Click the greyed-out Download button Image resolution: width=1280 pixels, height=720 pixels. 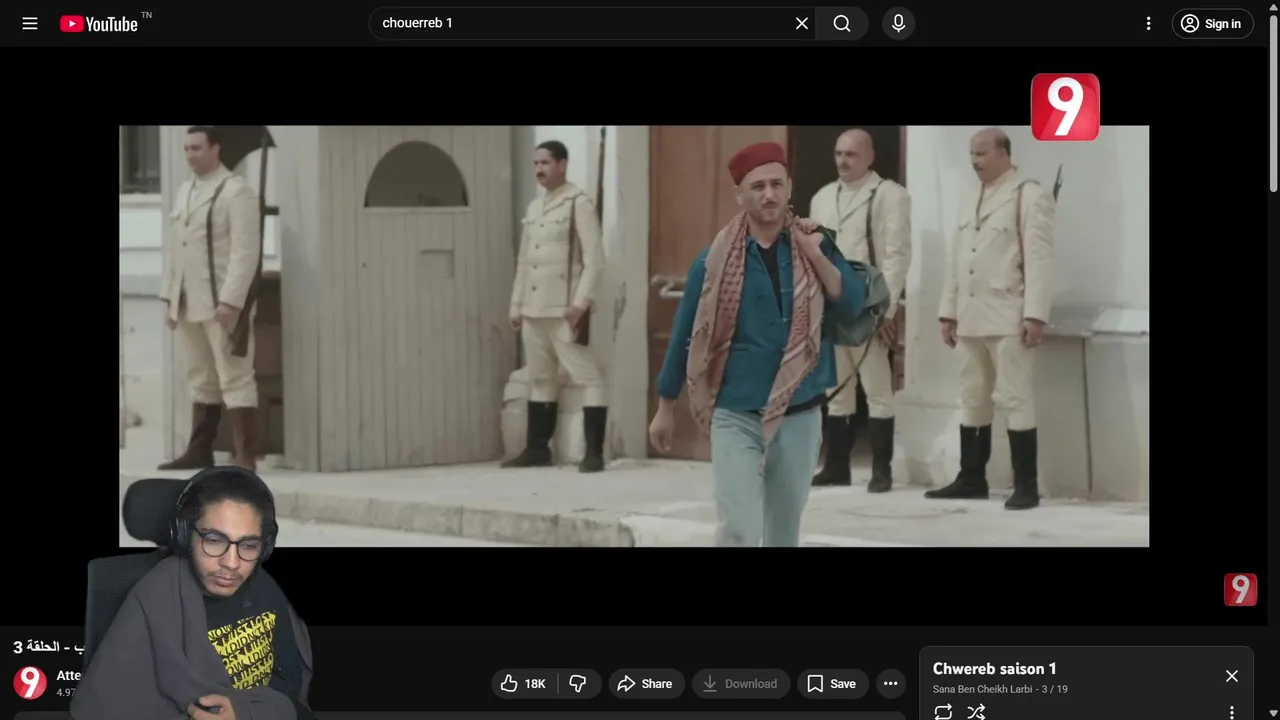coord(740,684)
